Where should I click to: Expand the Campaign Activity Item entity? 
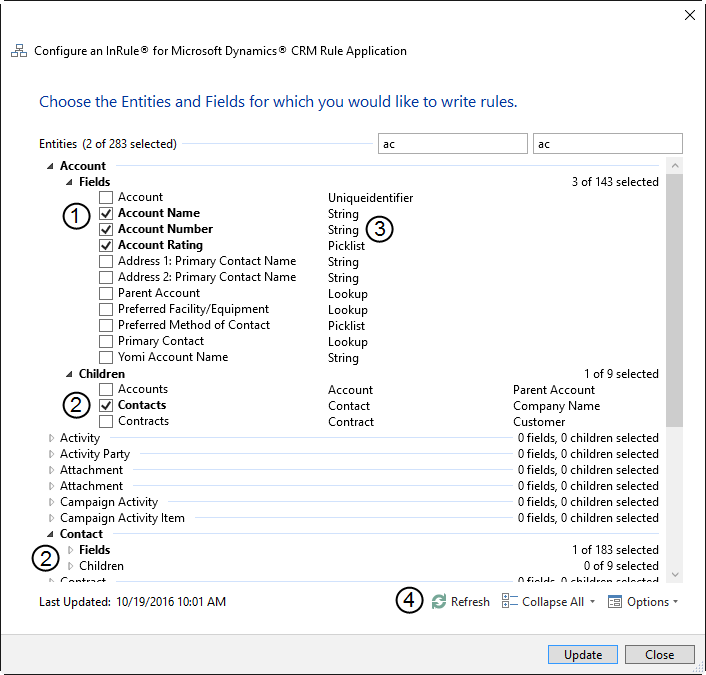pos(51,518)
